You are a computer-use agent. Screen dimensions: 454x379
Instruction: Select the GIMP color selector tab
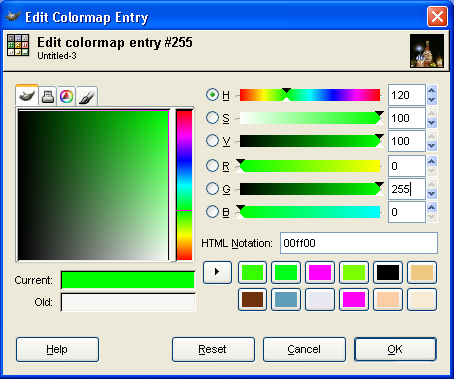(27, 96)
